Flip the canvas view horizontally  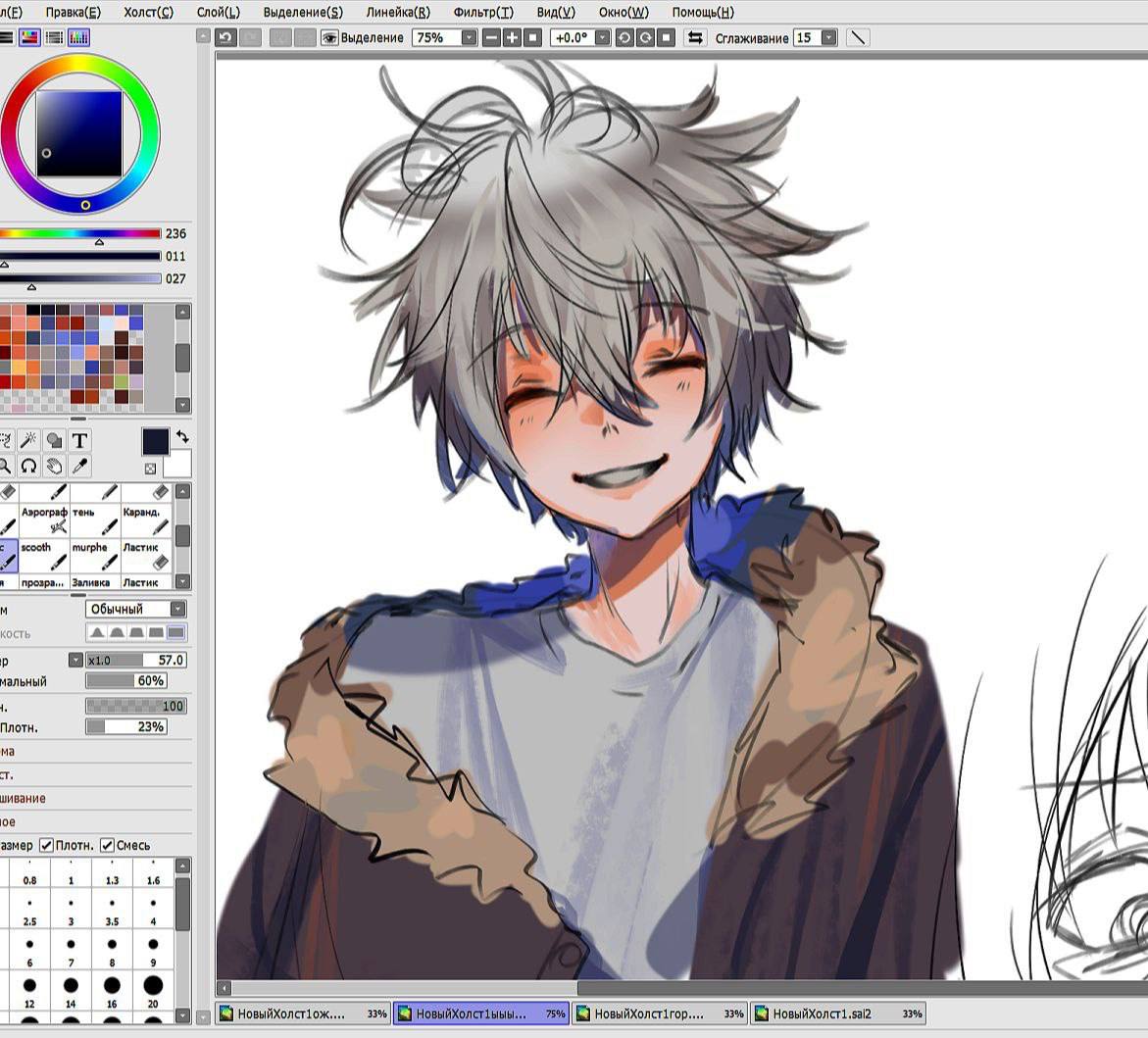tap(695, 37)
